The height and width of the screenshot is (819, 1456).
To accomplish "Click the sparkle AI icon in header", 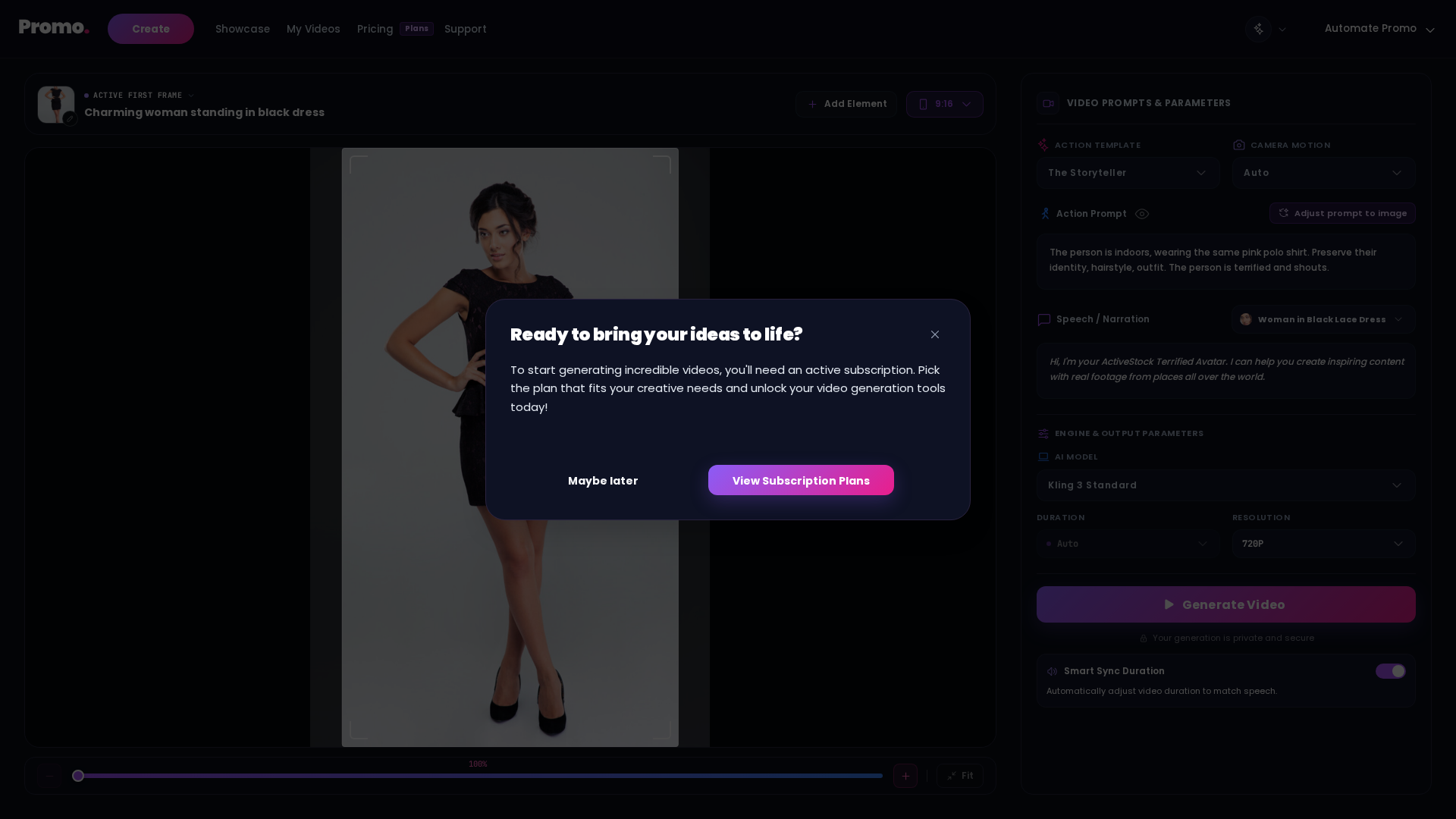I will point(1258,29).
